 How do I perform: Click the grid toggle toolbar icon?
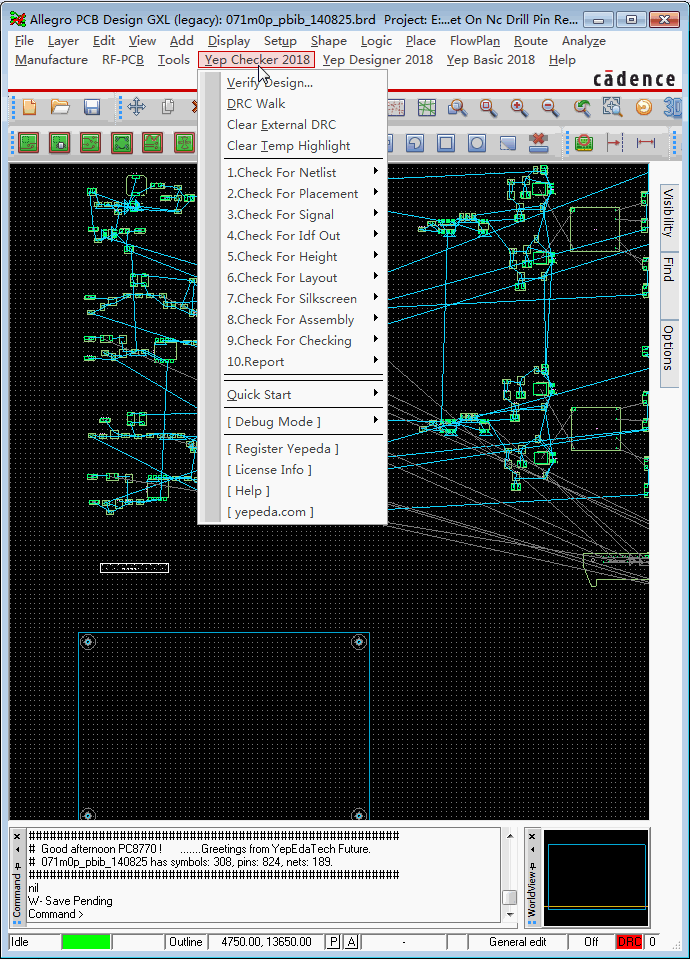click(x=427, y=108)
